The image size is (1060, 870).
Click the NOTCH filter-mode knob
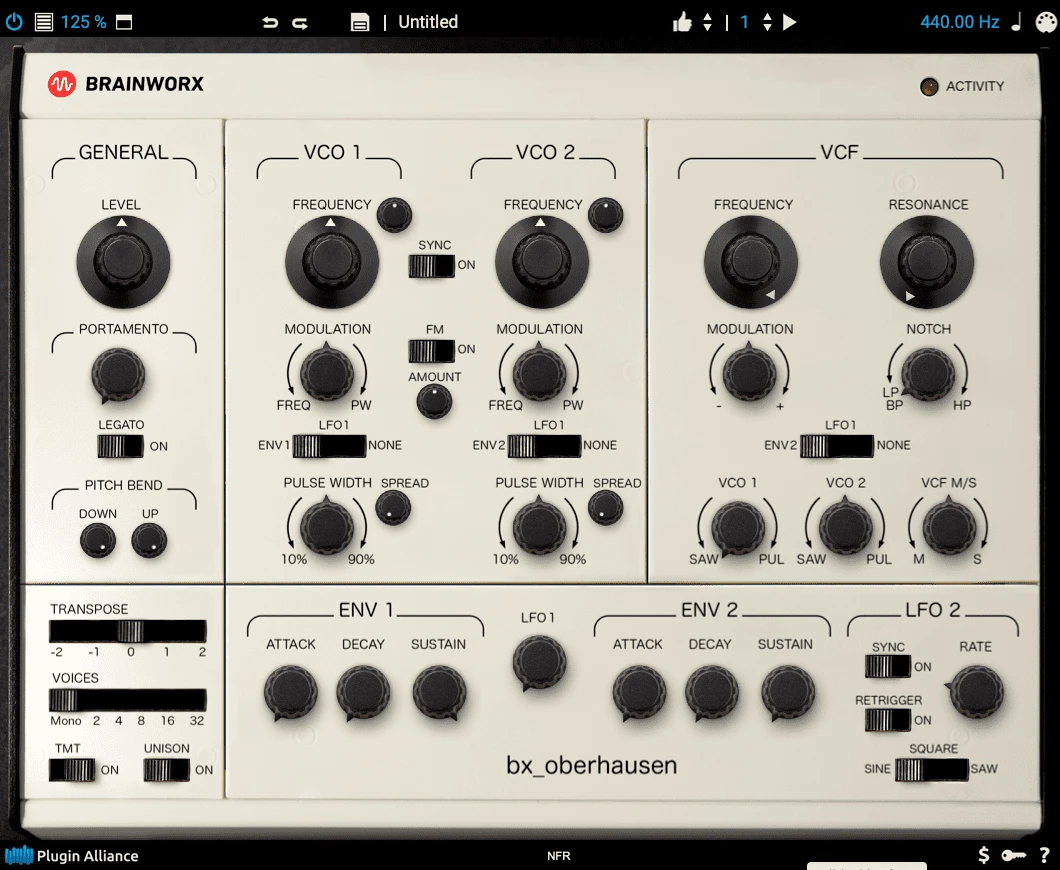click(928, 374)
